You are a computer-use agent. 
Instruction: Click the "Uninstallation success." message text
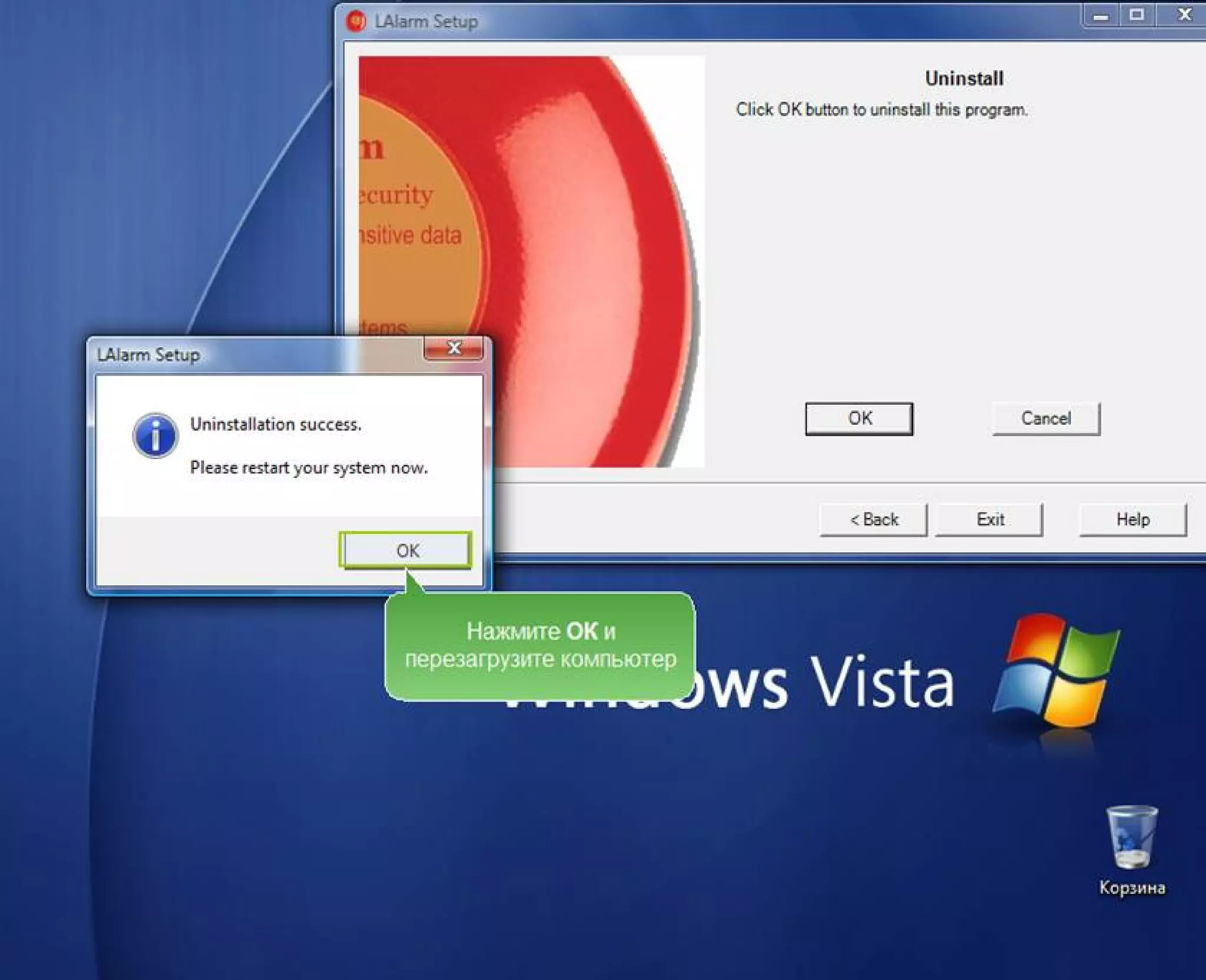tap(276, 424)
